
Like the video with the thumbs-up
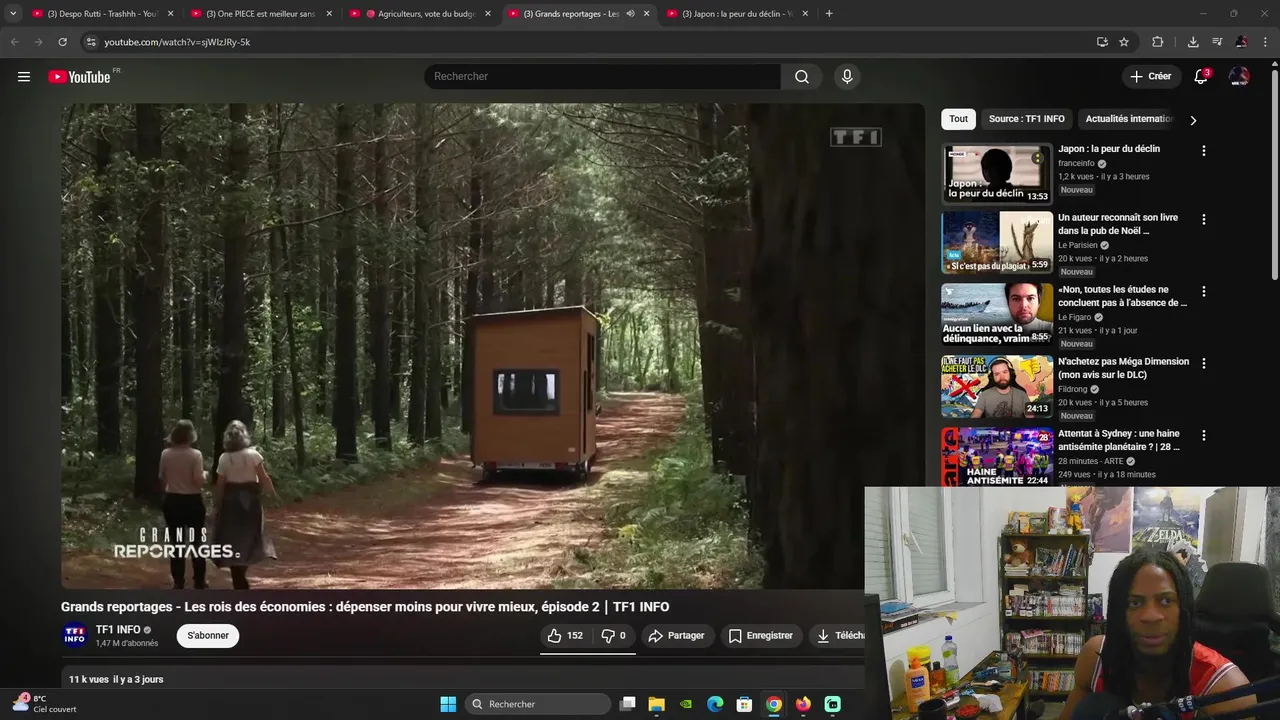point(566,635)
